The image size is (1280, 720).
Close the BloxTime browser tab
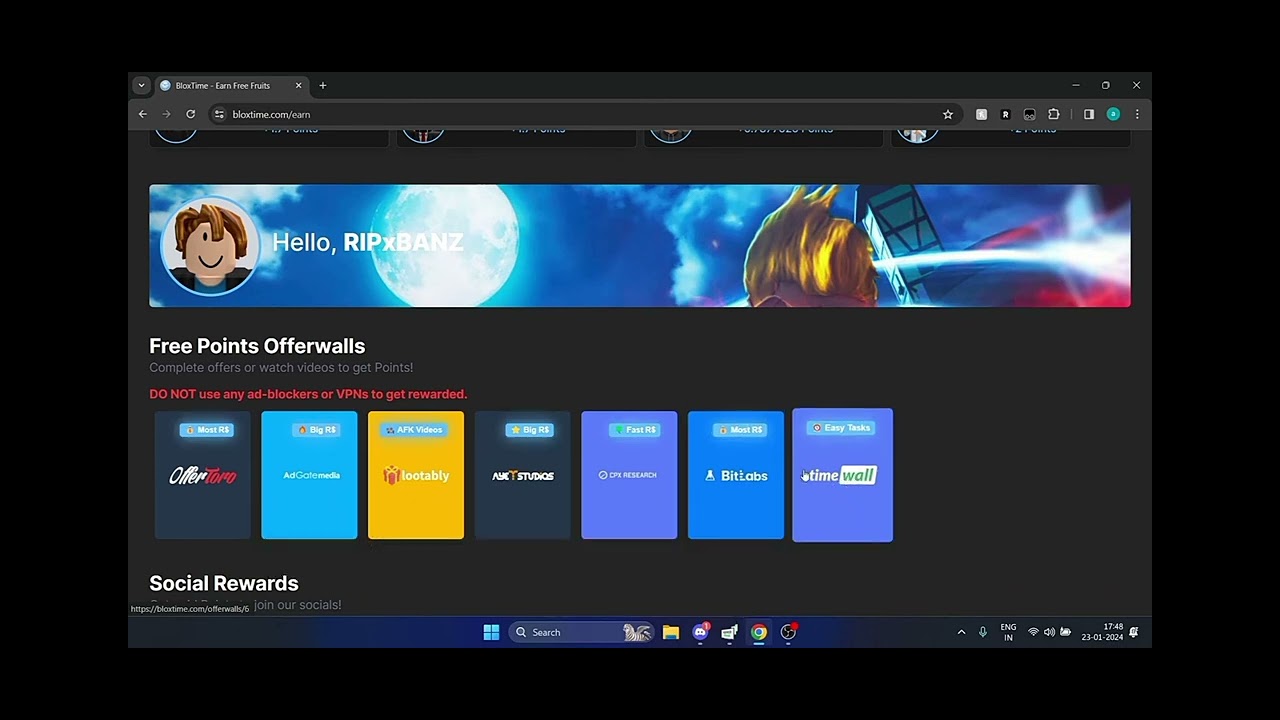pos(298,85)
